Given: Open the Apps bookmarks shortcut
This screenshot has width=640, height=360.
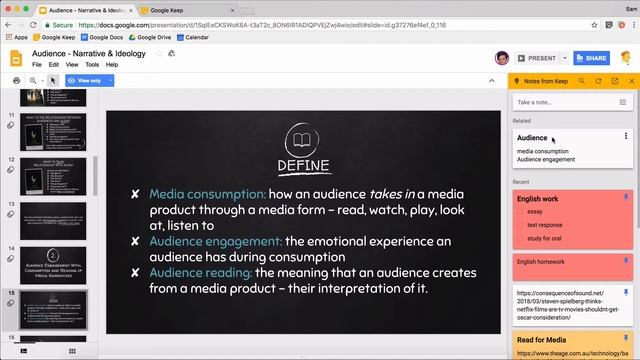Looking at the screenshot, I should pos(16,37).
